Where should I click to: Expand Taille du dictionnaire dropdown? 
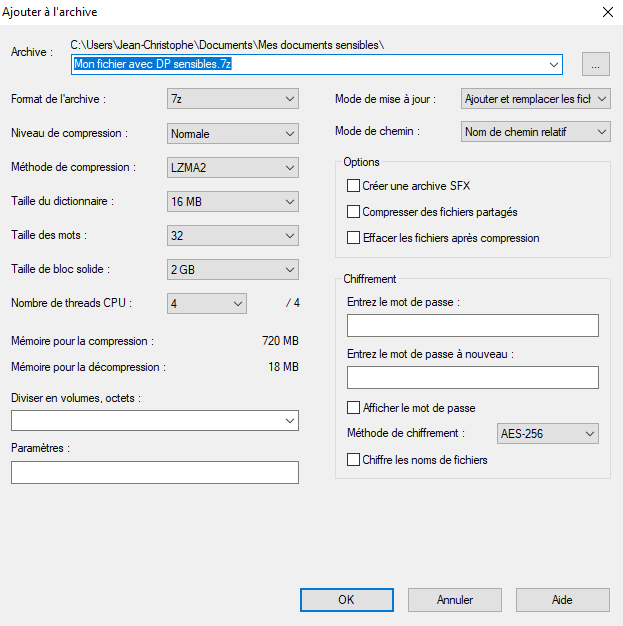pos(233,202)
